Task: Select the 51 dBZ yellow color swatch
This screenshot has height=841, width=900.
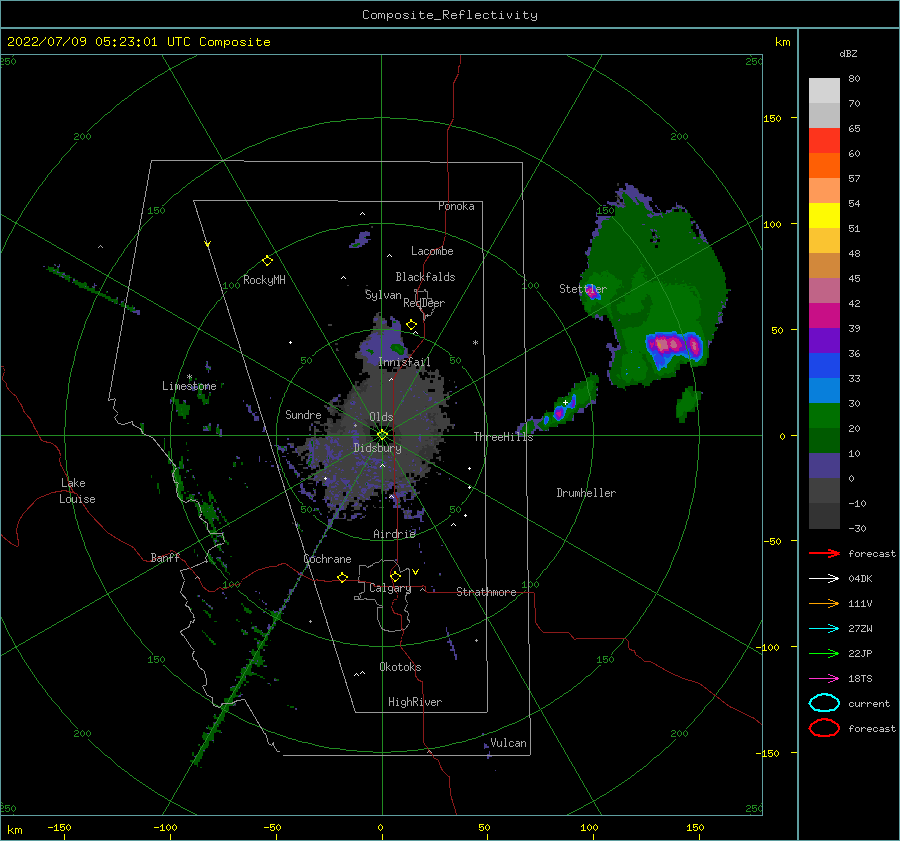Action: pyautogui.click(x=824, y=215)
